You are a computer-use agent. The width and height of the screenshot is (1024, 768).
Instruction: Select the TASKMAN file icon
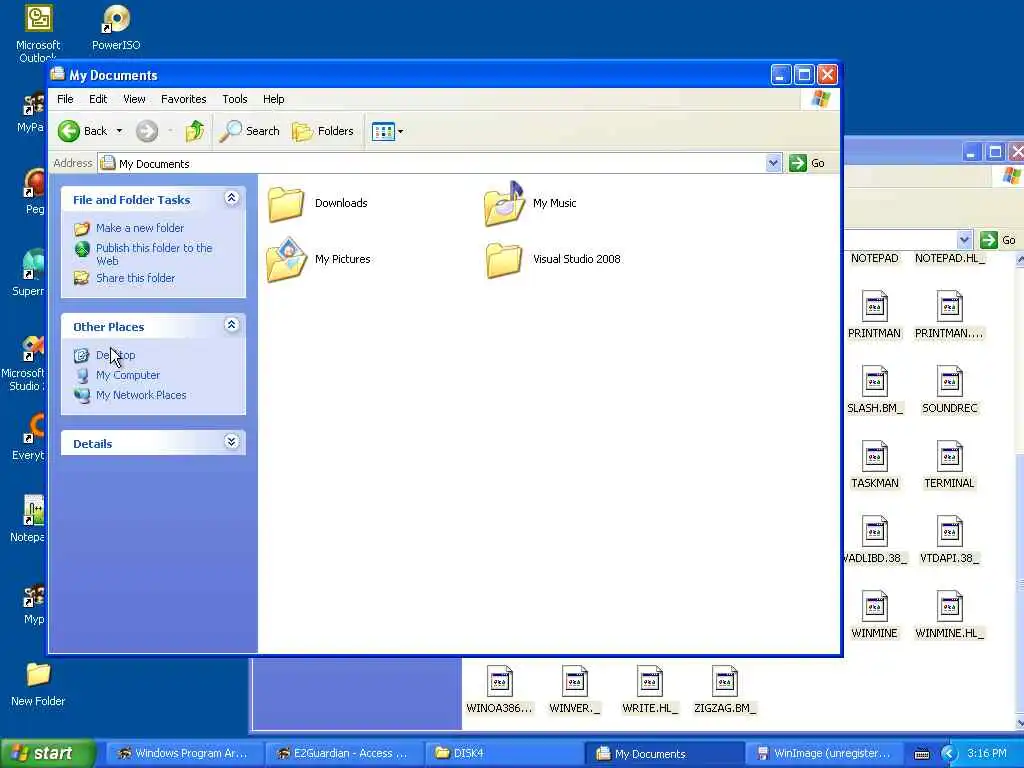[x=874, y=456]
